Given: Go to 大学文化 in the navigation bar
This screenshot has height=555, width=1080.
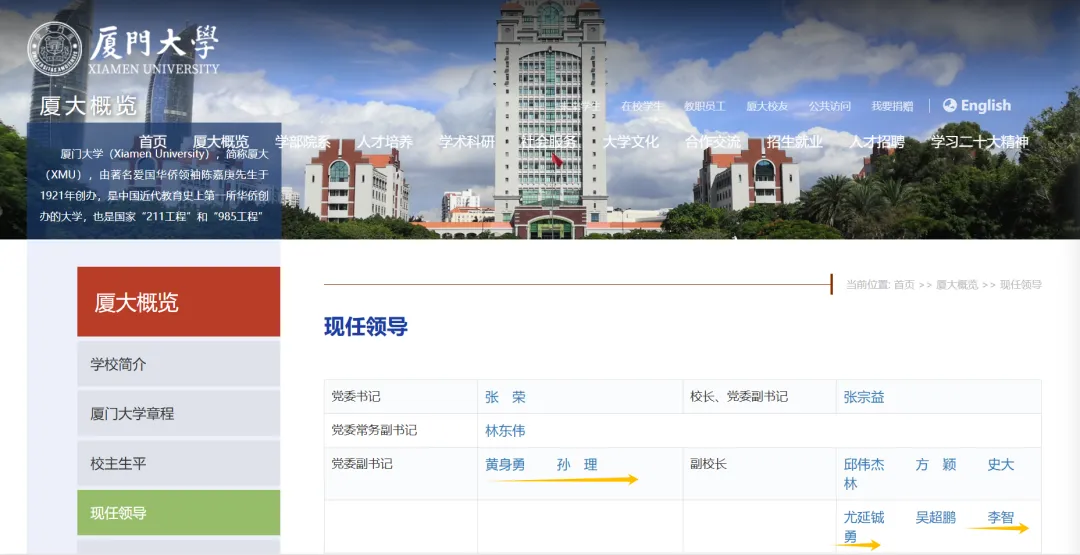Looking at the screenshot, I should click(x=631, y=142).
